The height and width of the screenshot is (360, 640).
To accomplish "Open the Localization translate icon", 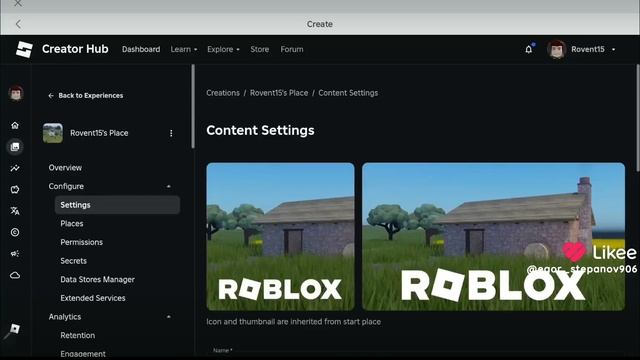I will [x=15, y=211].
